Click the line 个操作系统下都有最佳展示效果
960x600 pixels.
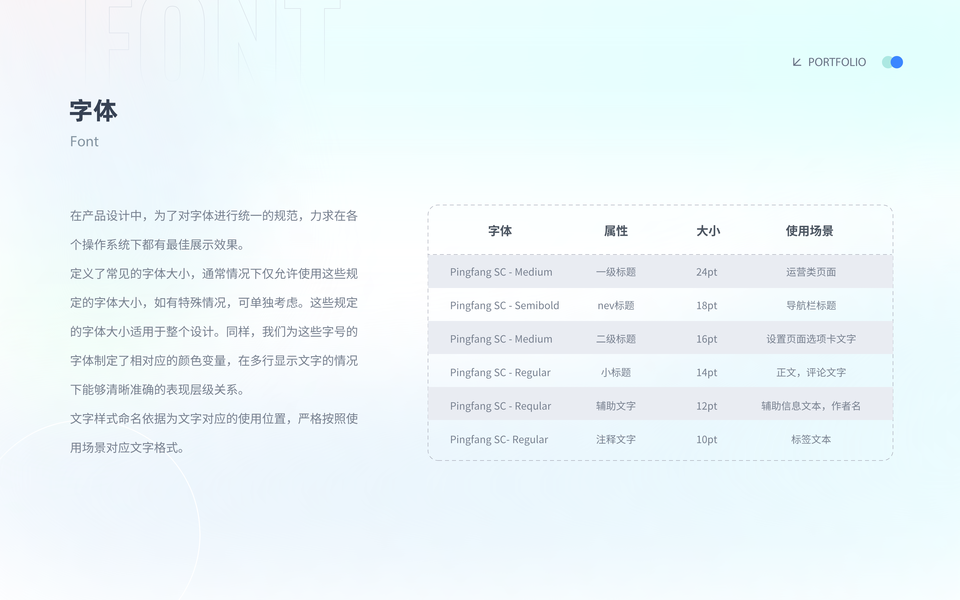point(159,244)
